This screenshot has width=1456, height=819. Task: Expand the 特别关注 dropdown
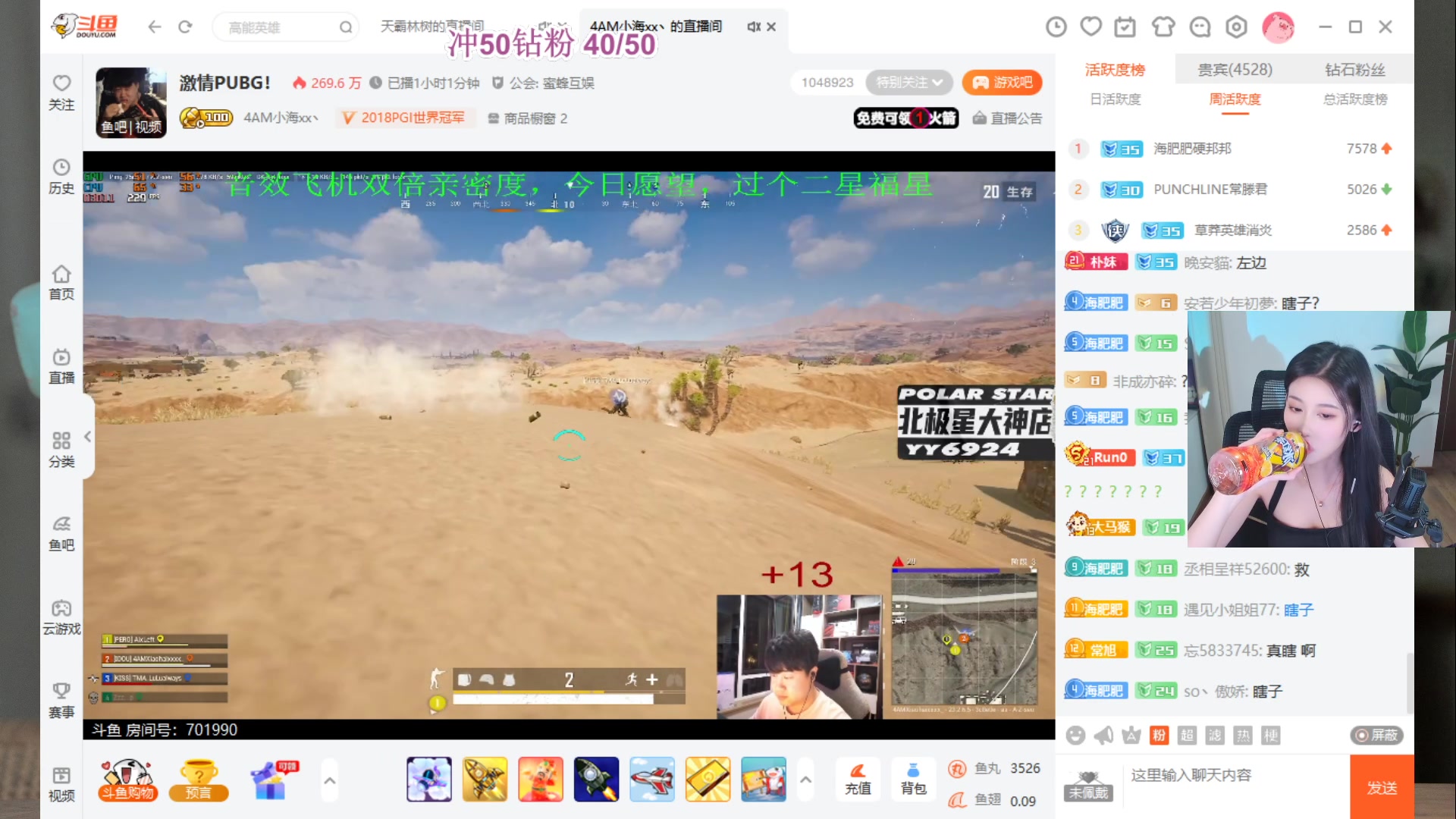pyautogui.click(x=909, y=82)
